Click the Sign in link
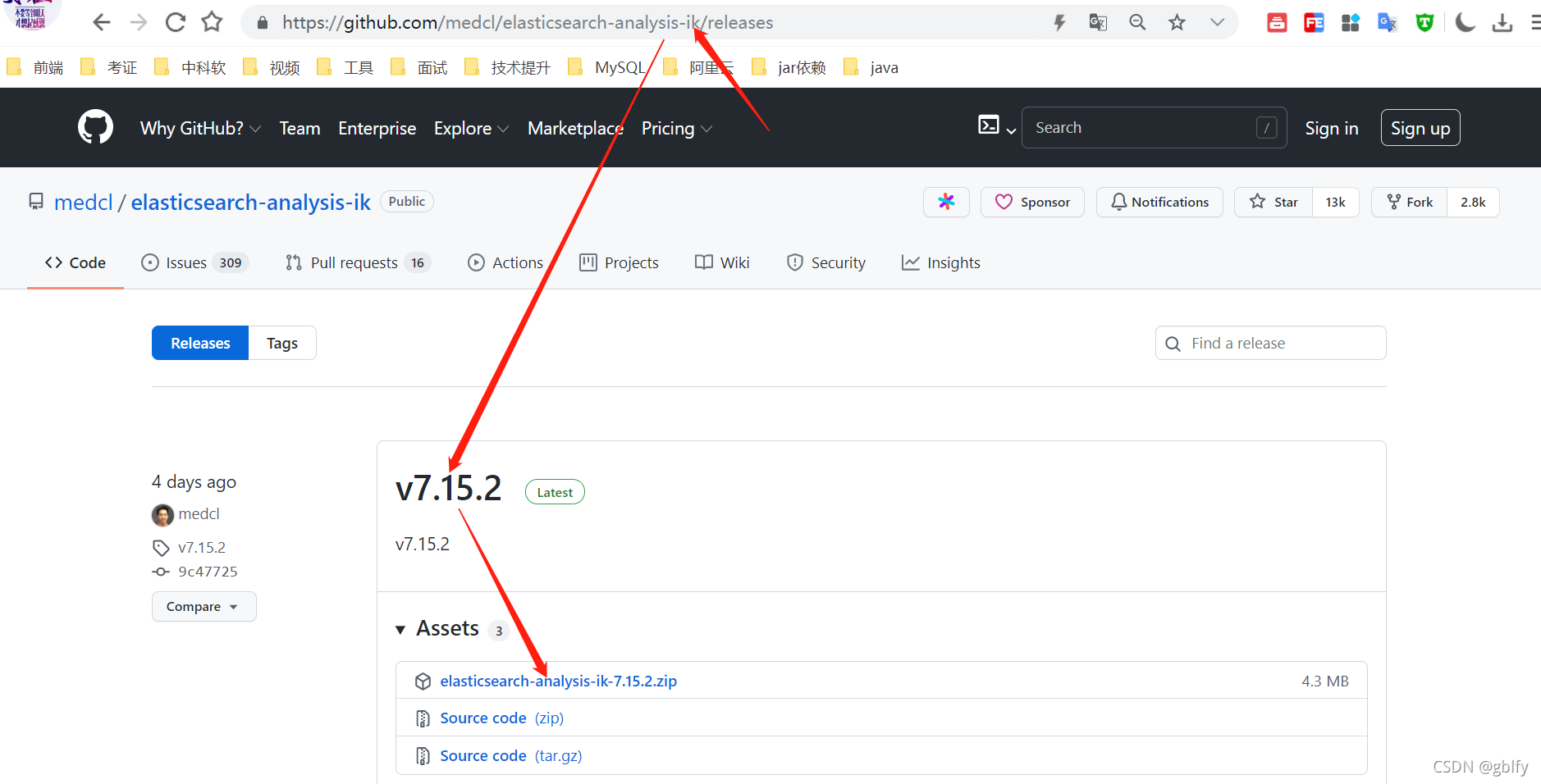The image size is (1541, 784). (x=1331, y=128)
